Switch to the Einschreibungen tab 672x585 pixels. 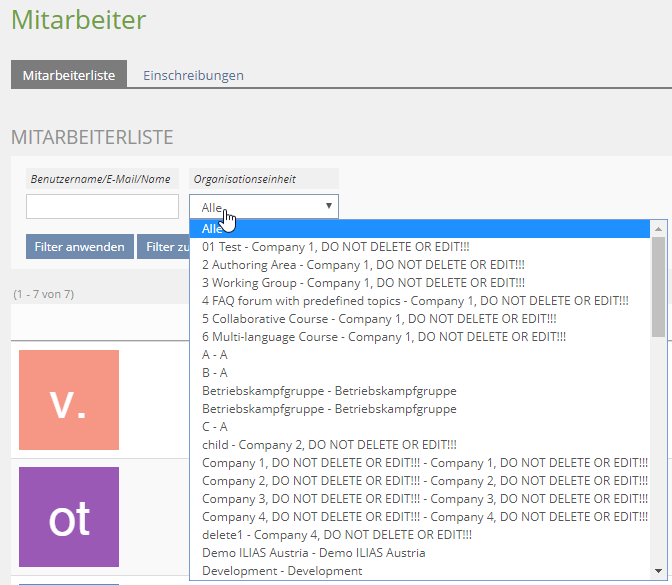pos(193,75)
